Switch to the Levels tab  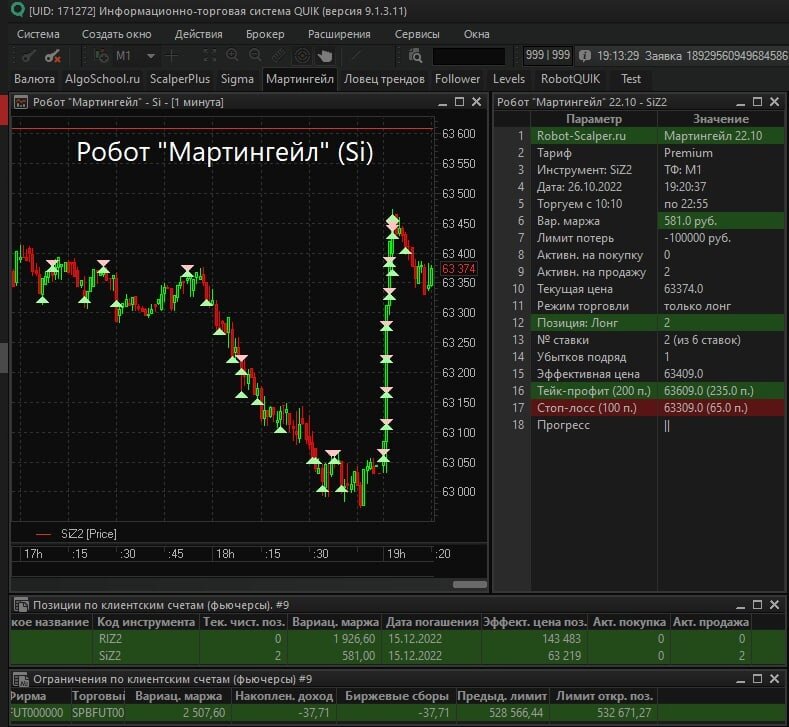(509, 79)
